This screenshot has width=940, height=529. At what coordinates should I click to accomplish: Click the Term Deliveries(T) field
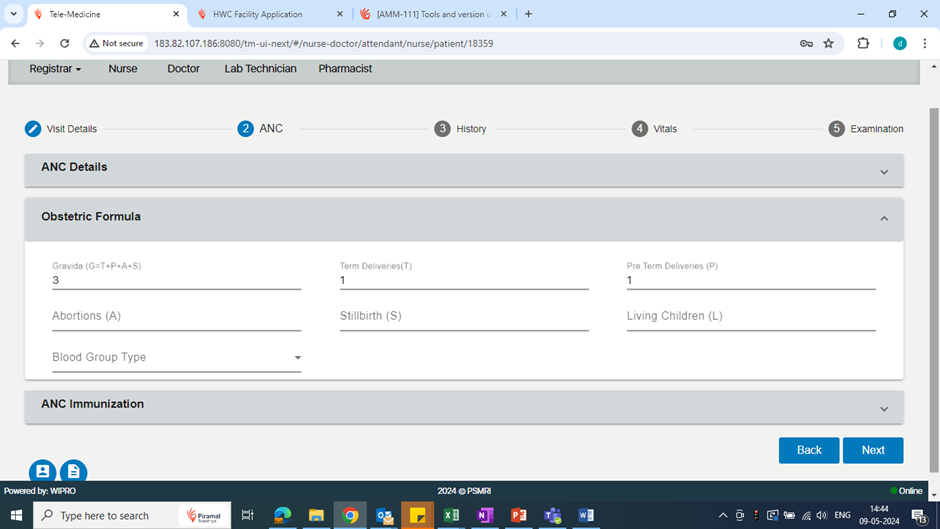click(464, 280)
